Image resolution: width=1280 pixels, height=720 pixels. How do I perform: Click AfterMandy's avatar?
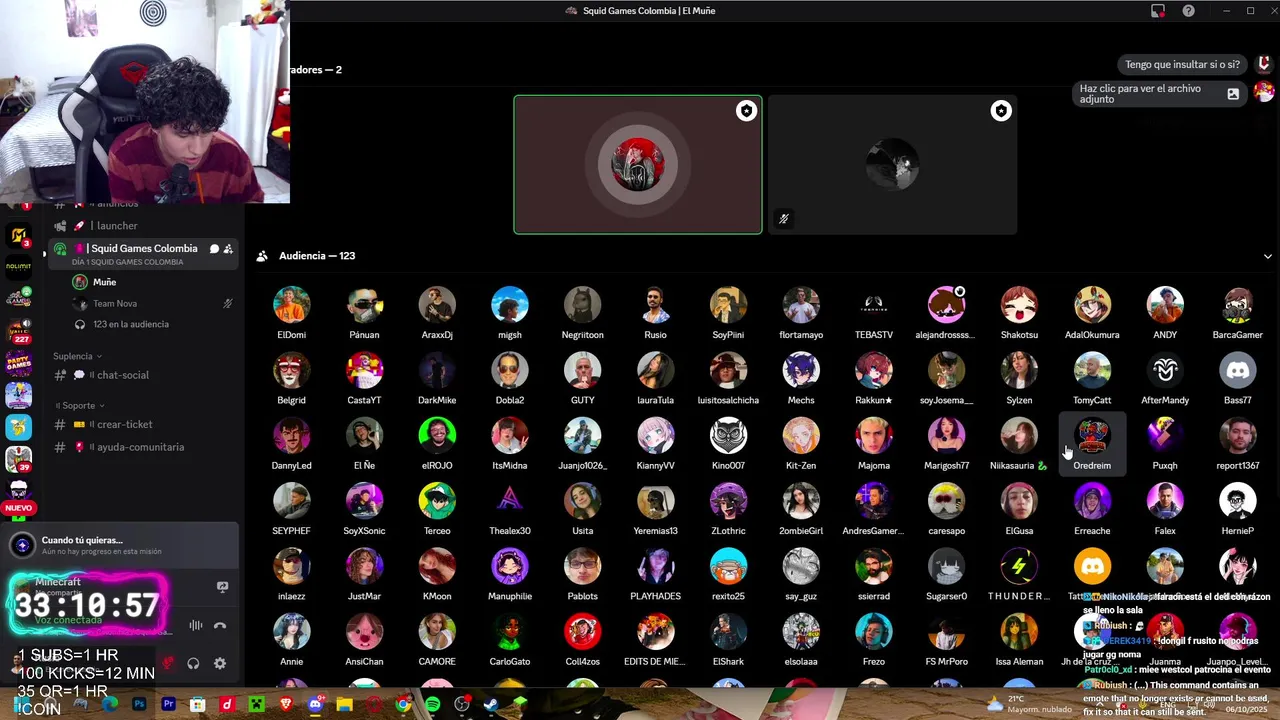(1165, 370)
